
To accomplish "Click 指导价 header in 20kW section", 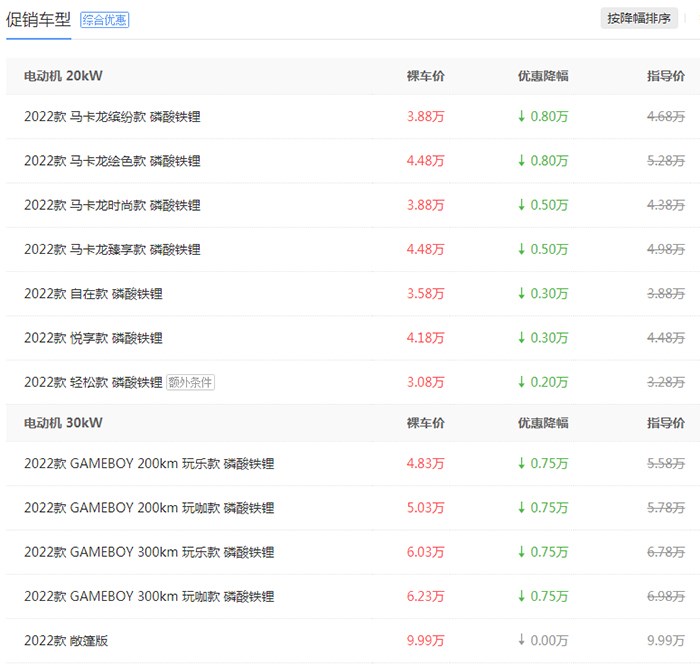I will 666,76.
